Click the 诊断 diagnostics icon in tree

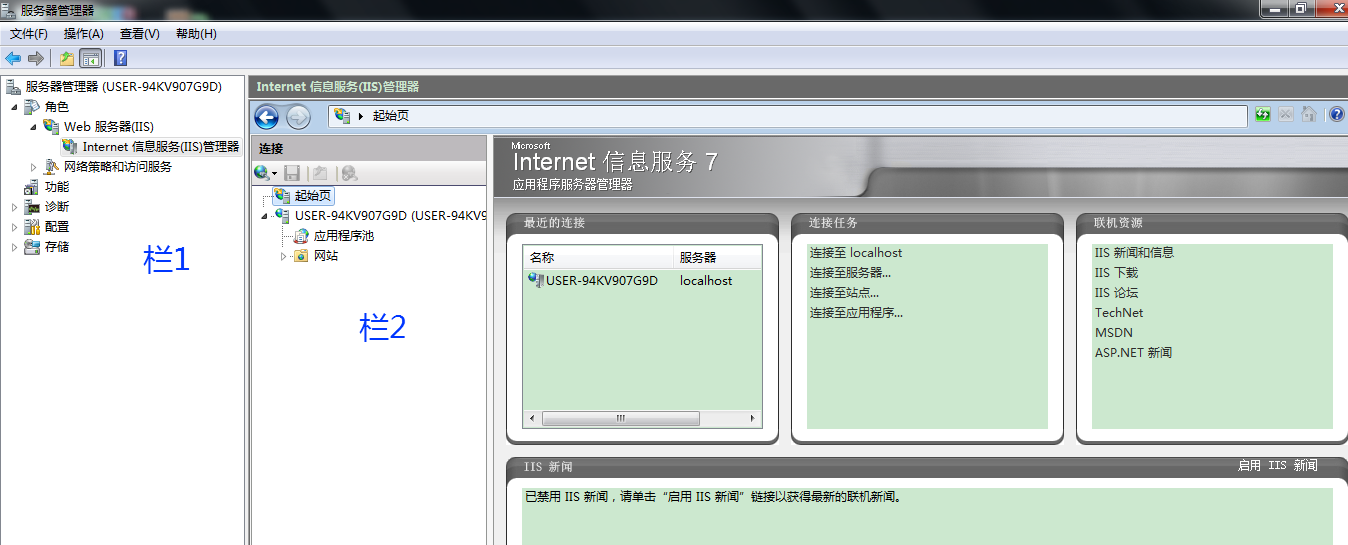coord(32,207)
